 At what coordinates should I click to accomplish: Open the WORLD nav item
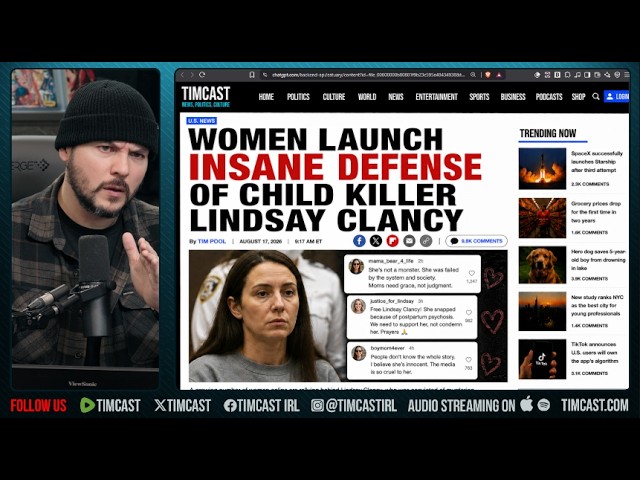click(367, 97)
